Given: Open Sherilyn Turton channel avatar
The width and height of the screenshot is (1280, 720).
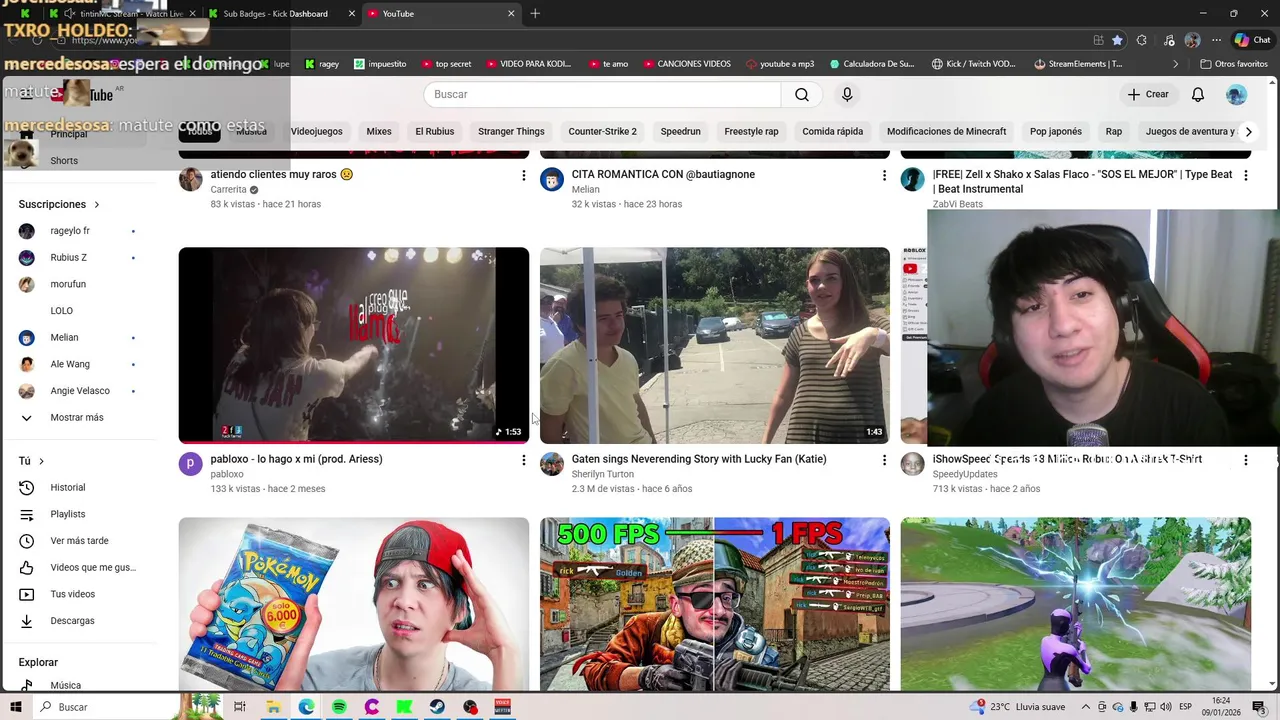Looking at the screenshot, I should 552,464.
